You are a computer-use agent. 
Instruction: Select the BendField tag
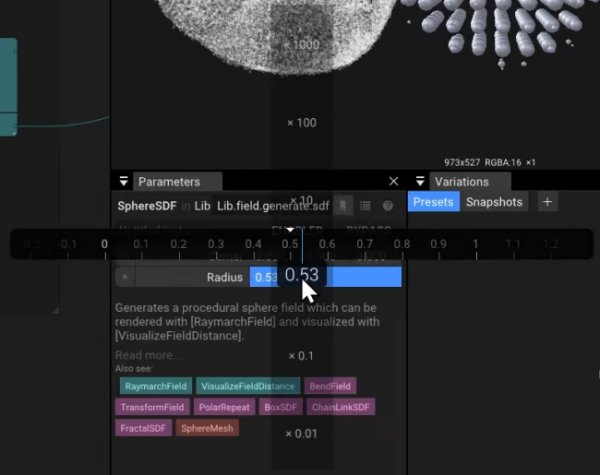click(x=329, y=386)
